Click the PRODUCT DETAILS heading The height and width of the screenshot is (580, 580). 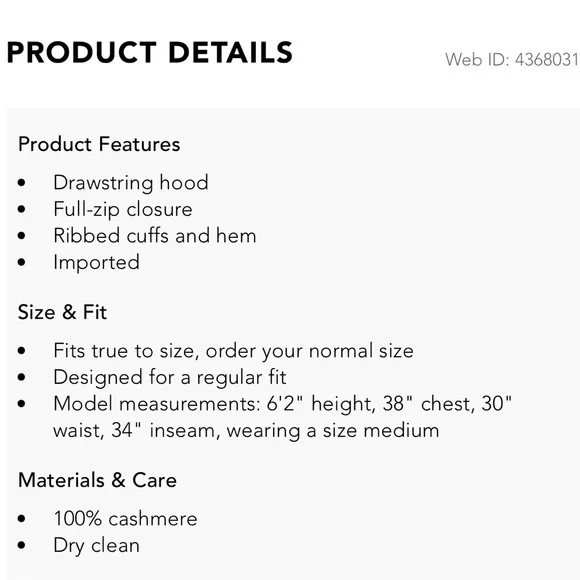149,53
